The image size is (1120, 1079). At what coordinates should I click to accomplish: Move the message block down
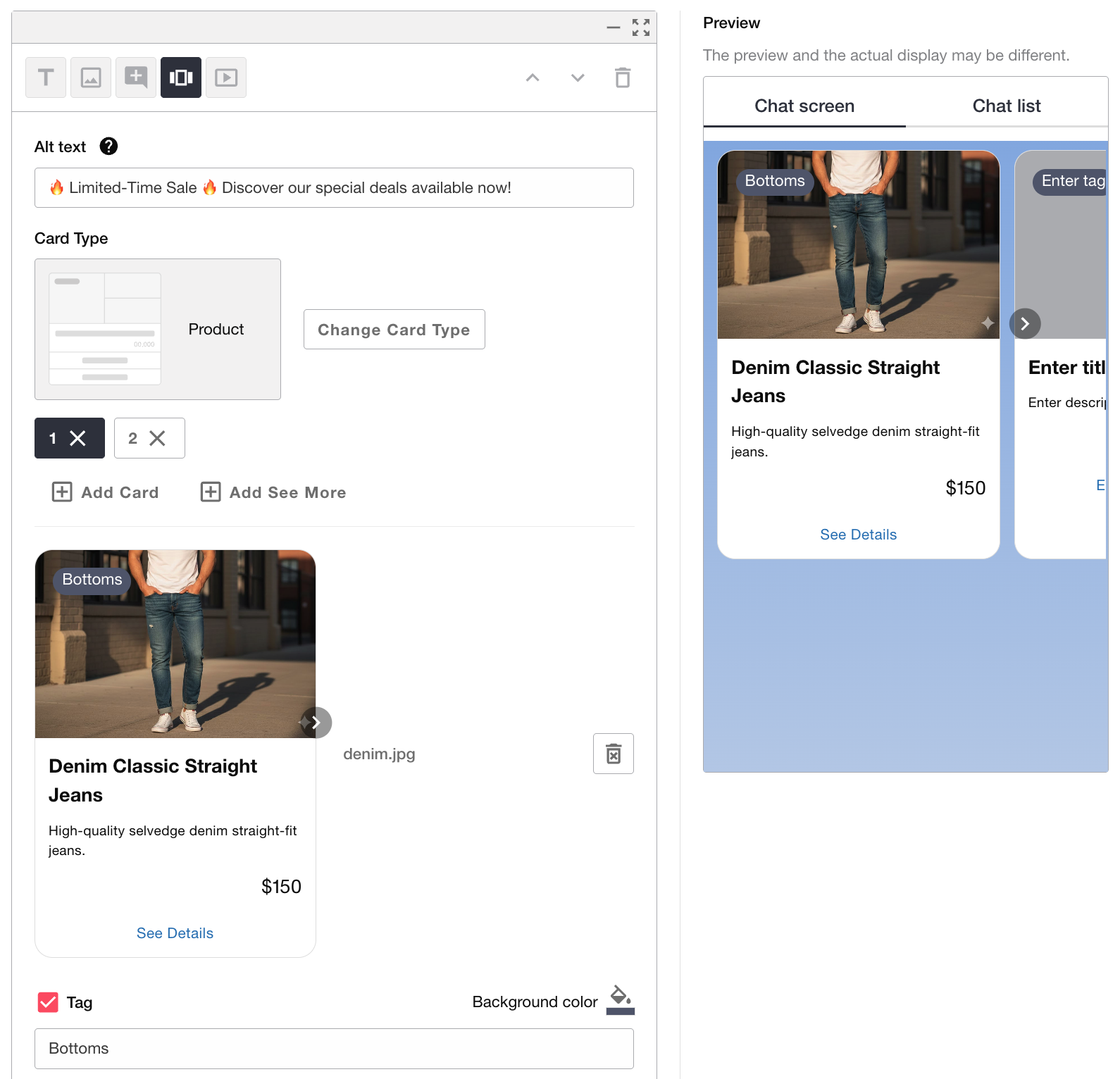pos(578,77)
